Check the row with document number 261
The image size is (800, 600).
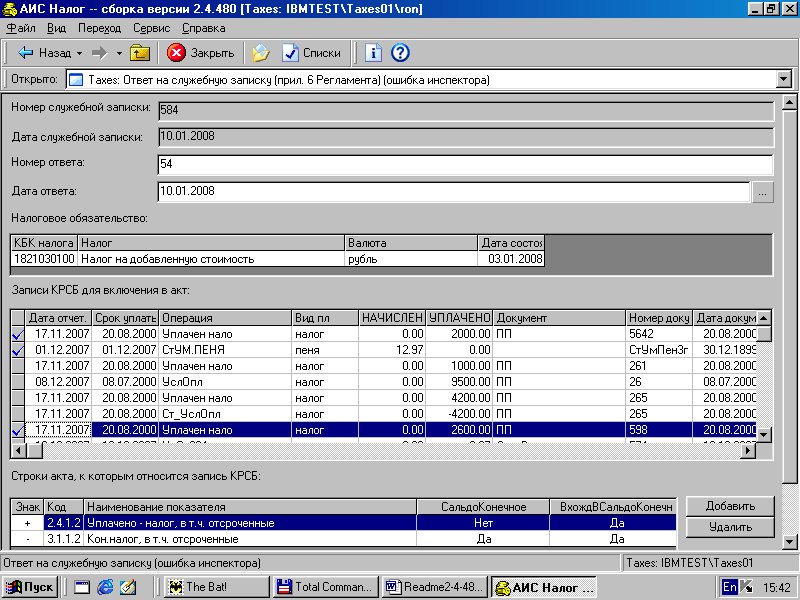tap(16, 366)
